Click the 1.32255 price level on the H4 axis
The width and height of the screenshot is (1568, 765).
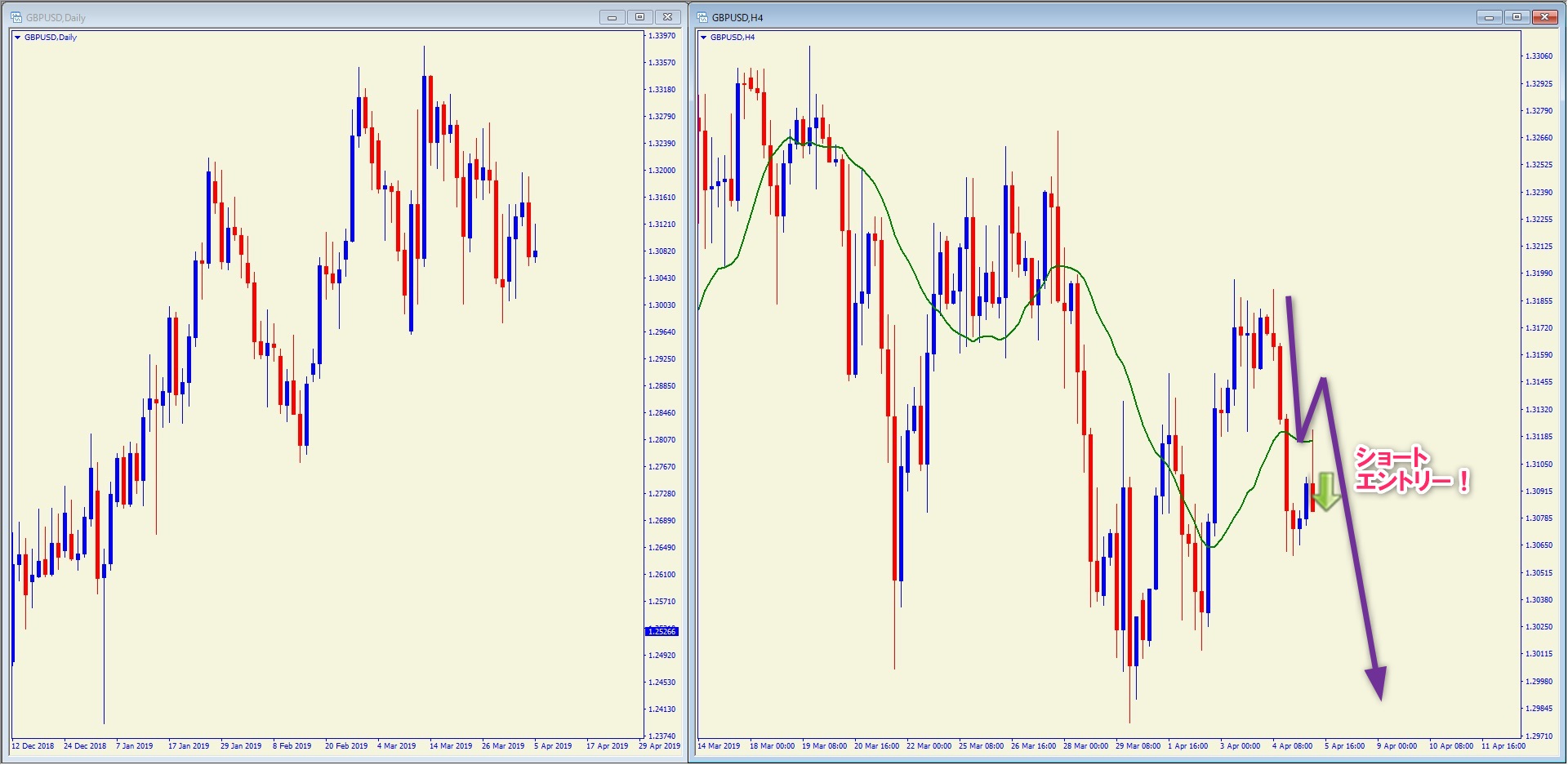[1539, 220]
